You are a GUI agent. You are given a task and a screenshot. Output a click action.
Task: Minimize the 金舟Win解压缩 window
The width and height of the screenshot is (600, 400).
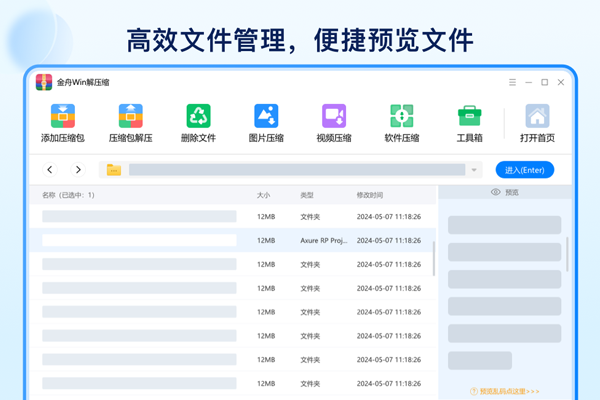[528, 82]
